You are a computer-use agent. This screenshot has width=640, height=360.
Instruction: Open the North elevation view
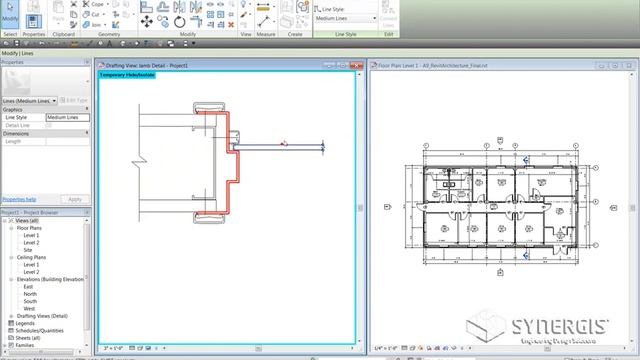pos(30,294)
